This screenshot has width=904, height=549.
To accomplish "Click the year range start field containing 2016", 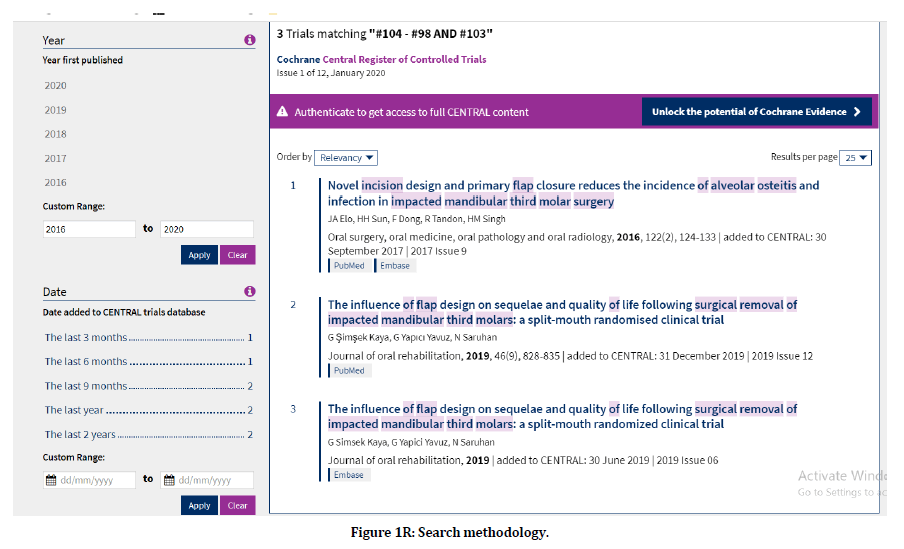I will 89,229.
